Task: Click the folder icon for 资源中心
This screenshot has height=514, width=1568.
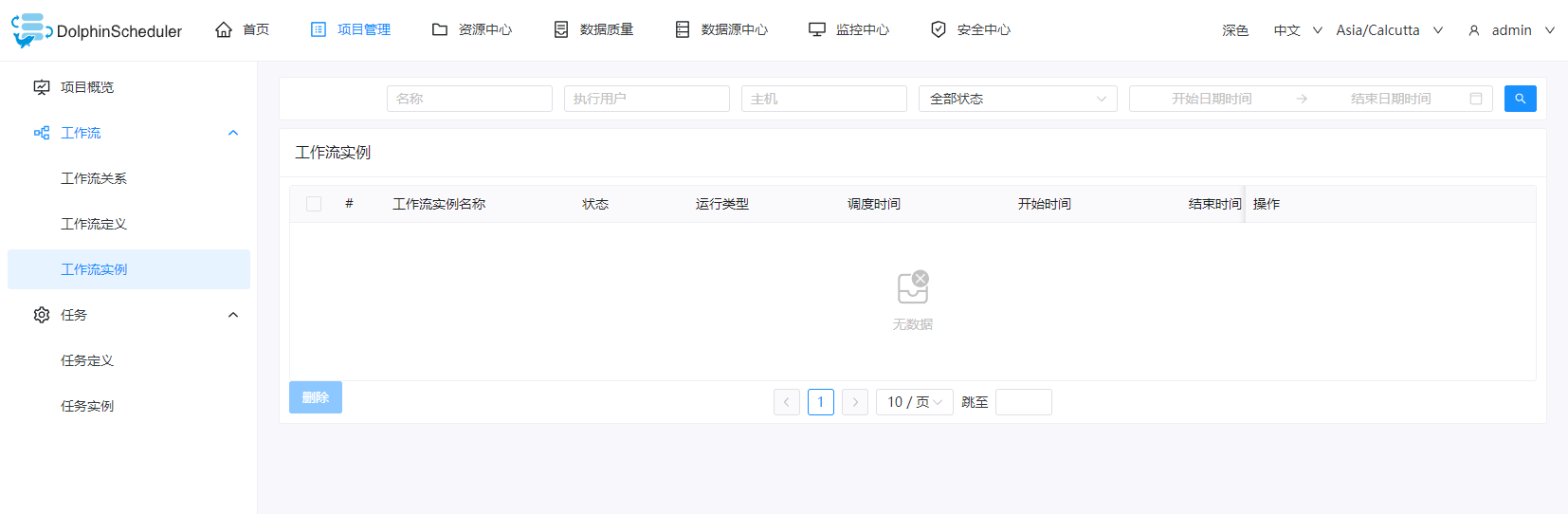Action: tap(440, 29)
